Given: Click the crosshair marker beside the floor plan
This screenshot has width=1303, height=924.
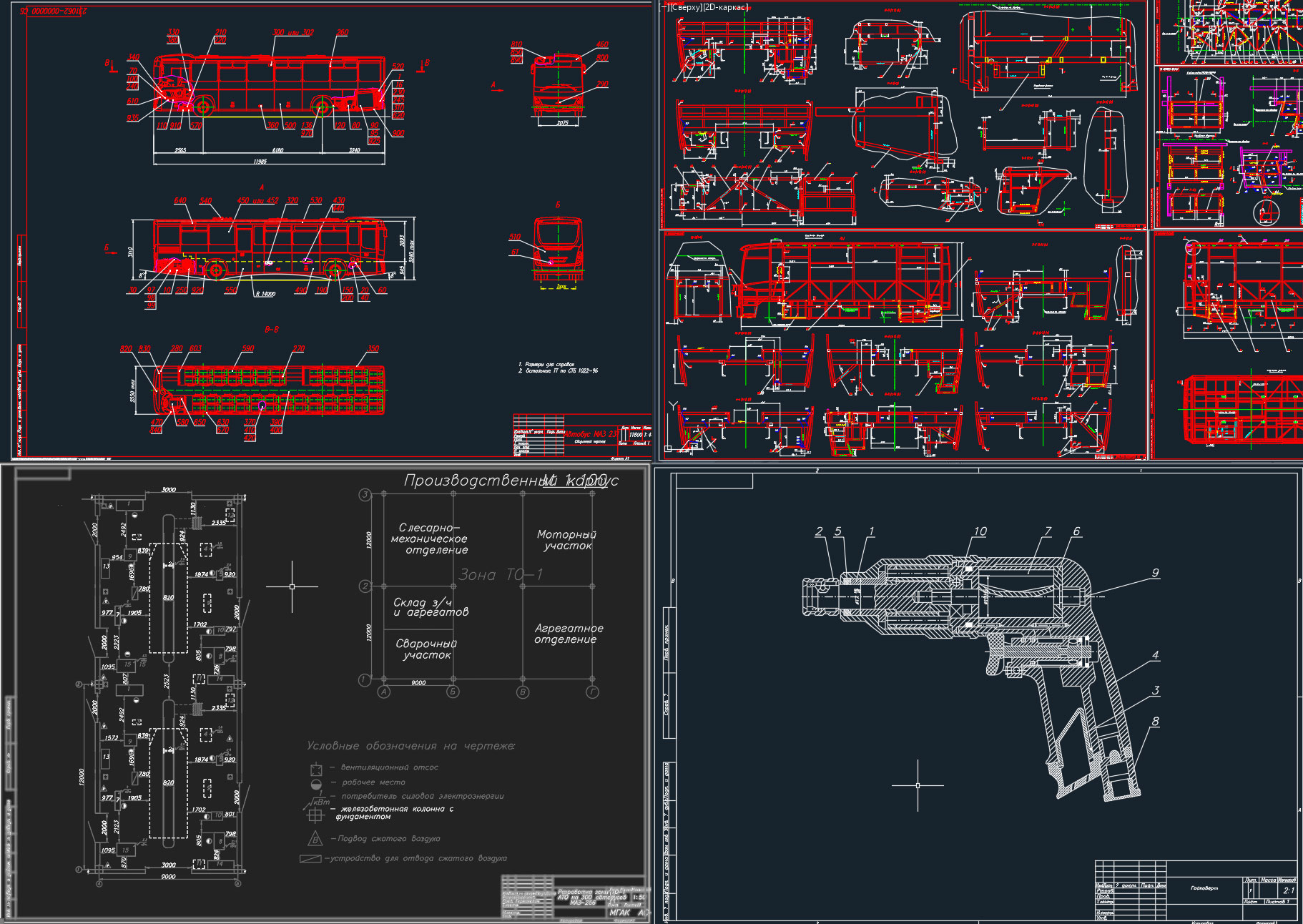Looking at the screenshot, I should (x=292, y=586).
